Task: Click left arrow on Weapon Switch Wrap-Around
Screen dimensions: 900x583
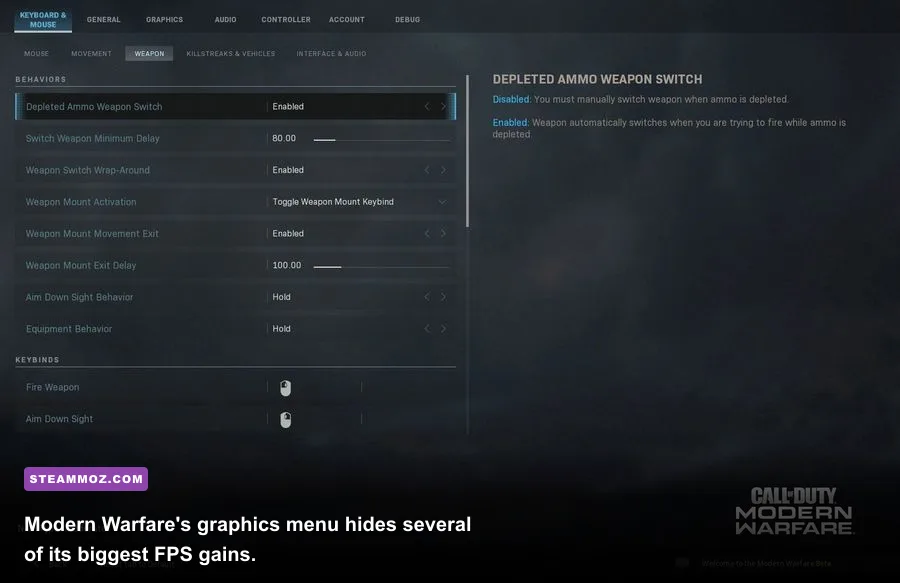Action: [427, 170]
